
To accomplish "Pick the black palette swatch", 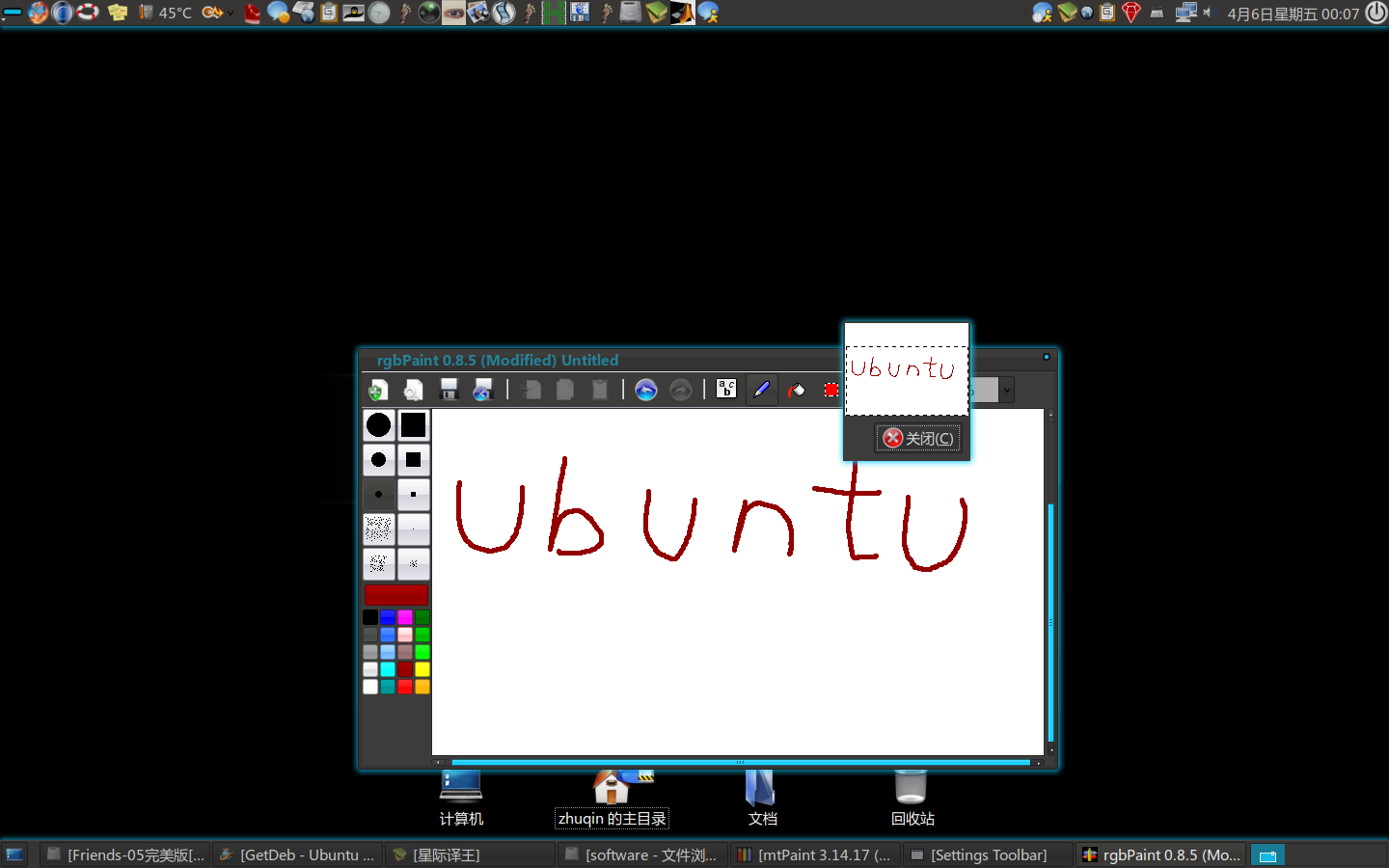I will [x=370, y=617].
